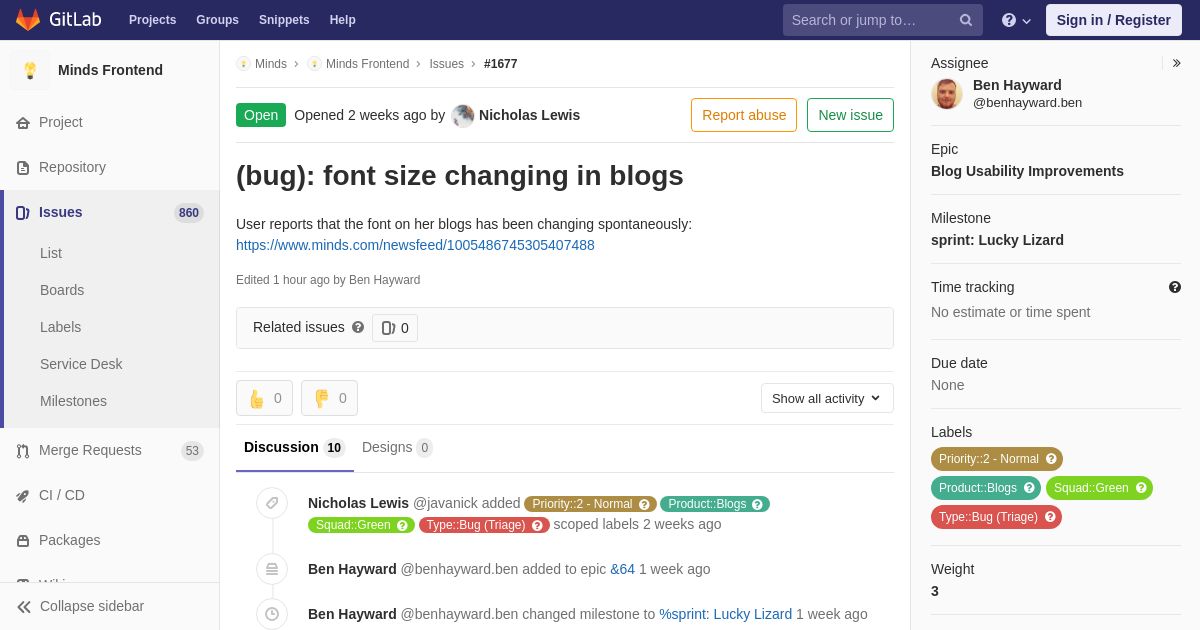The image size is (1200, 630).
Task: Click help icon on sidebar Squad::Green label
Action: point(1141,488)
